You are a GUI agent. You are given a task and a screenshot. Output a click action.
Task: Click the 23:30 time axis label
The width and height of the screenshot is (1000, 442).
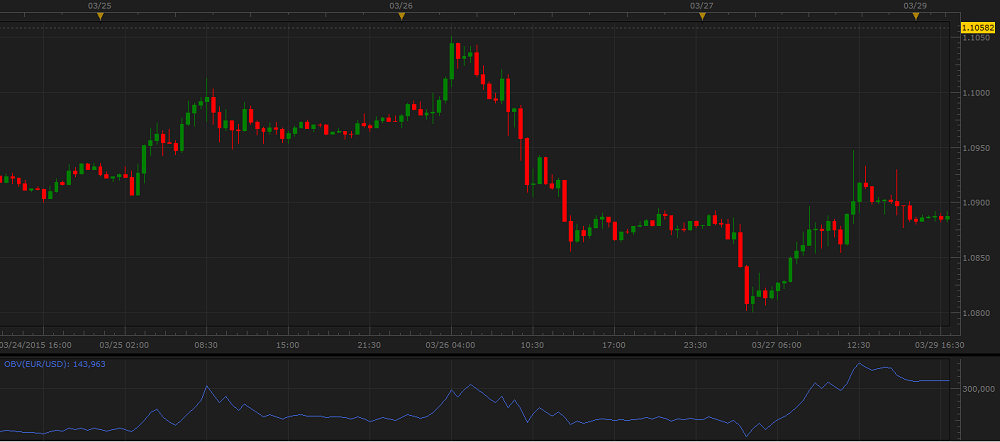click(695, 345)
